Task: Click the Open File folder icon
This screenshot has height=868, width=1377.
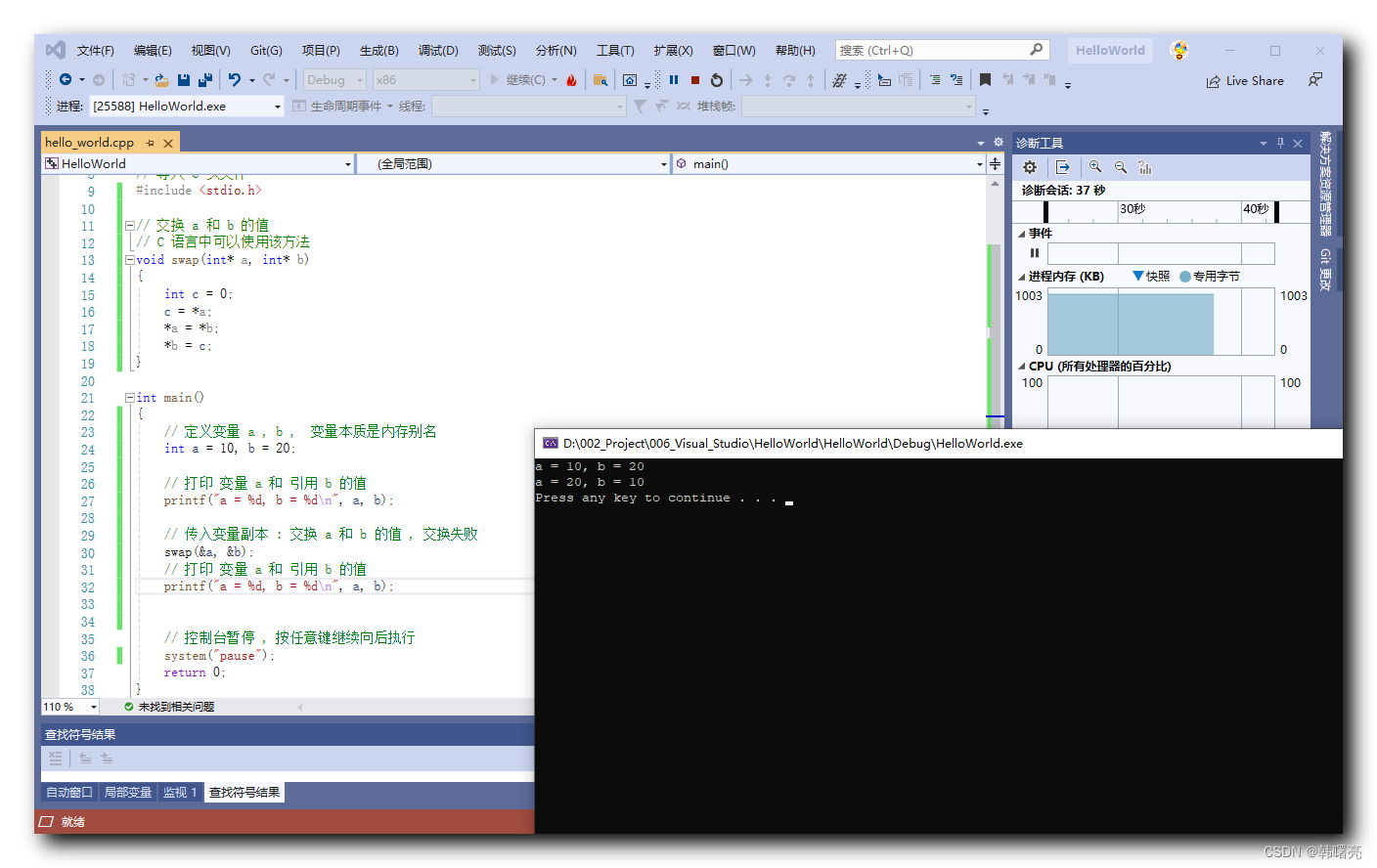Action: [x=161, y=80]
